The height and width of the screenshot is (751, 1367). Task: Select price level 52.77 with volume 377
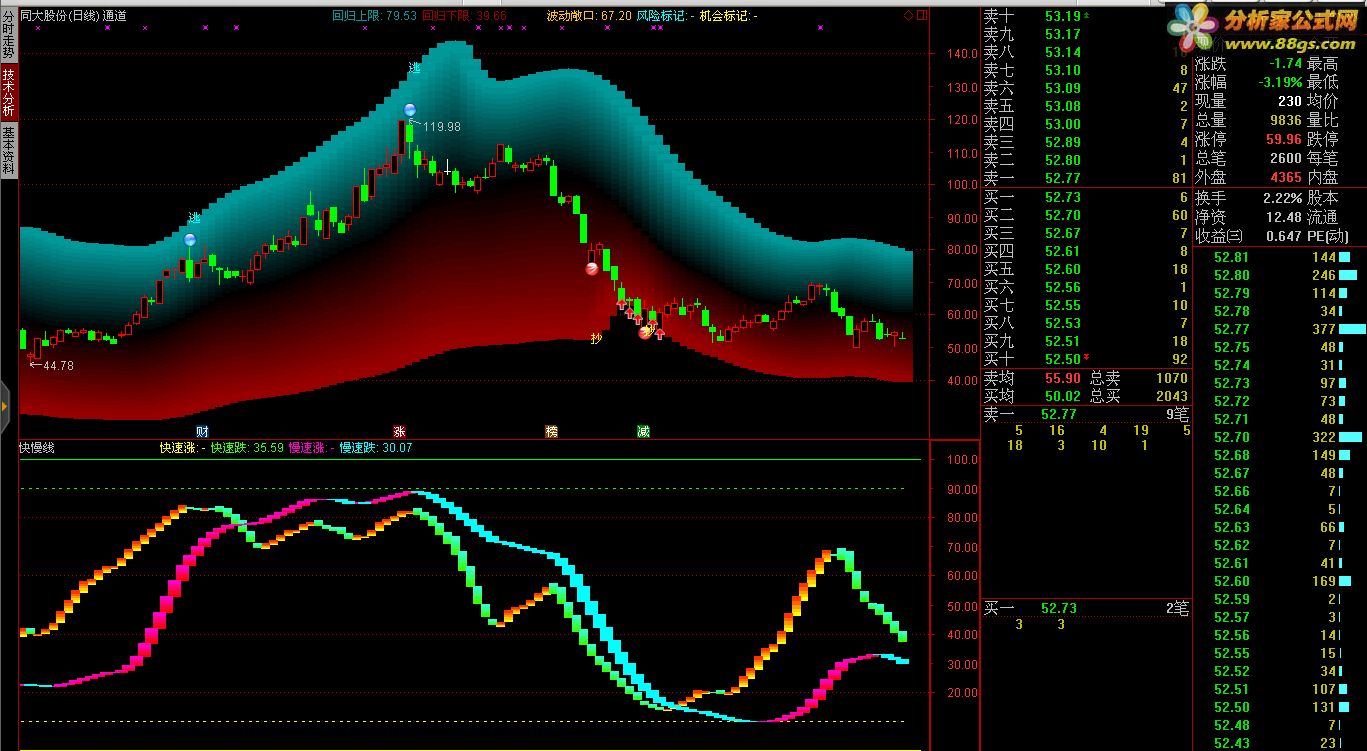pos(1280,329)
